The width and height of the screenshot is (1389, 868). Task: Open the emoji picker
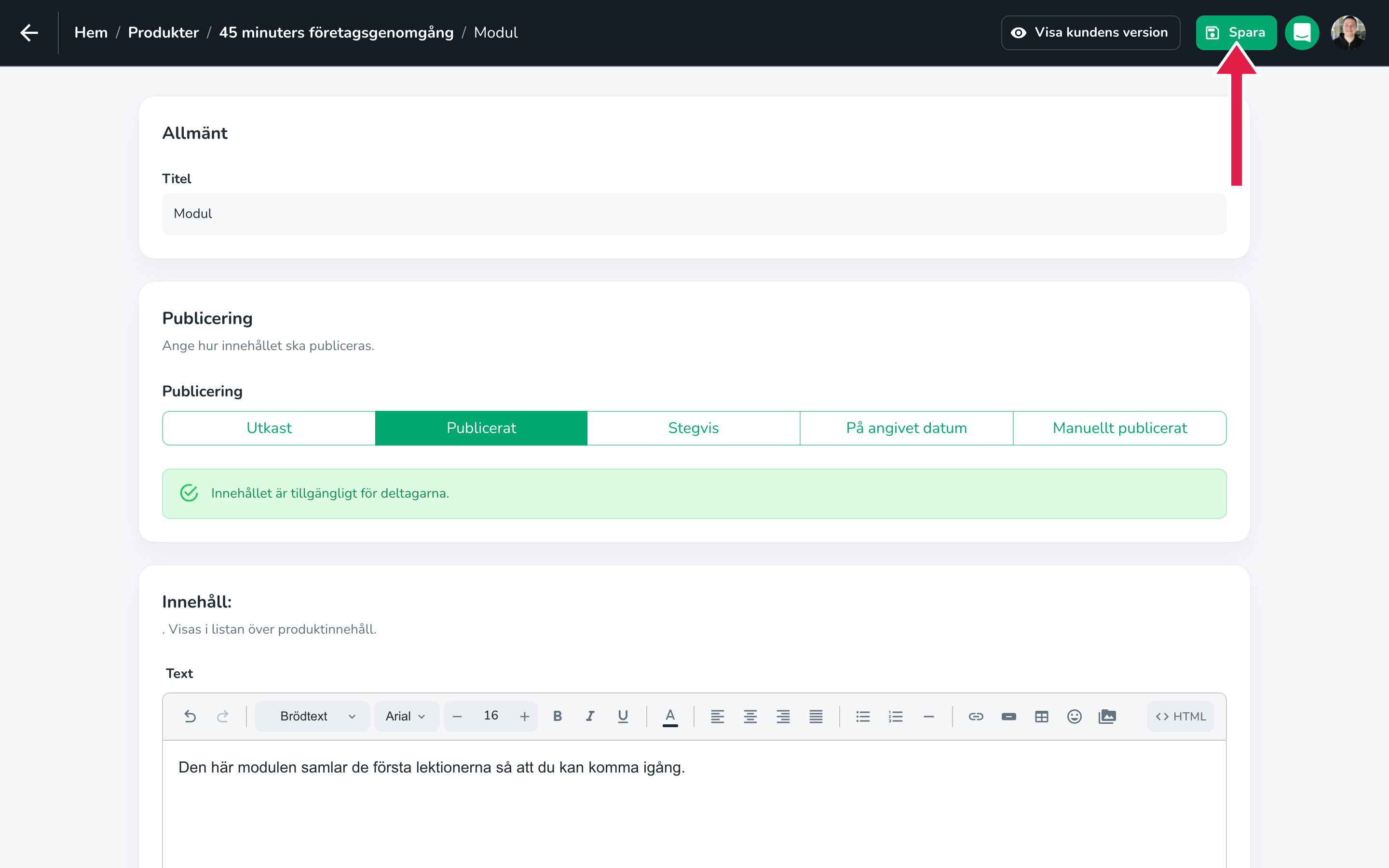coord(1074,716)
